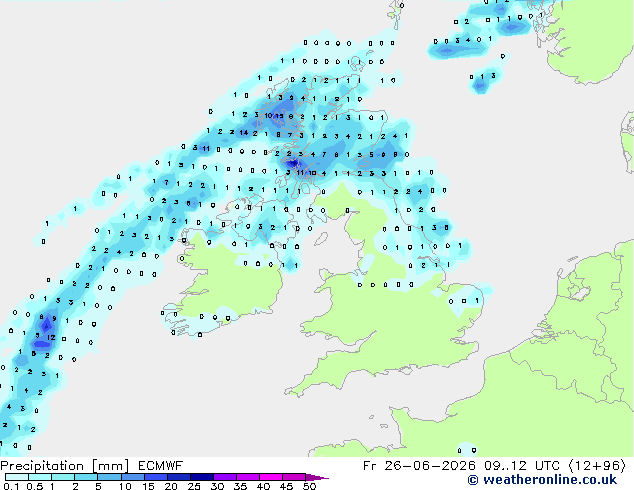Pick the legend swatch between 5 and 10
The height and width of the screenshot is (490, 634).
109,477
